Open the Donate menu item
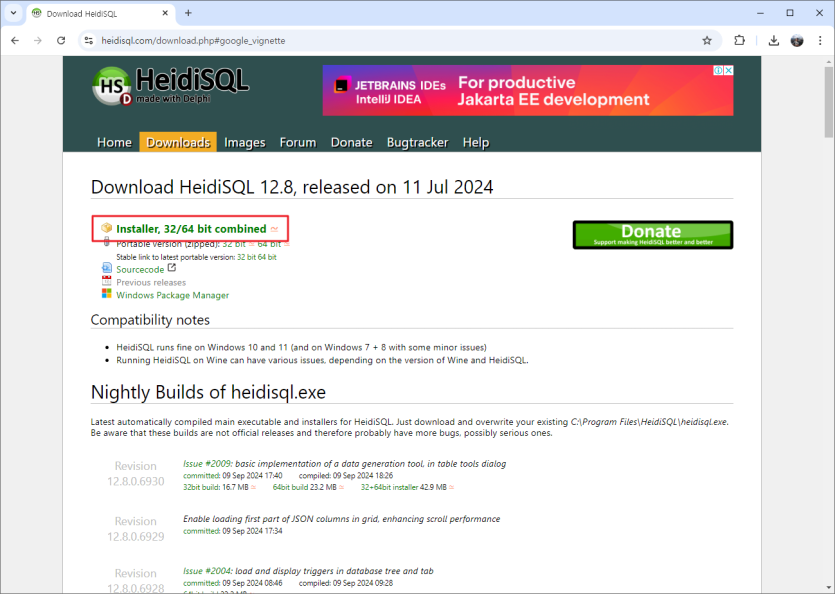Screen dimensions: 835x594 point(351,142)
